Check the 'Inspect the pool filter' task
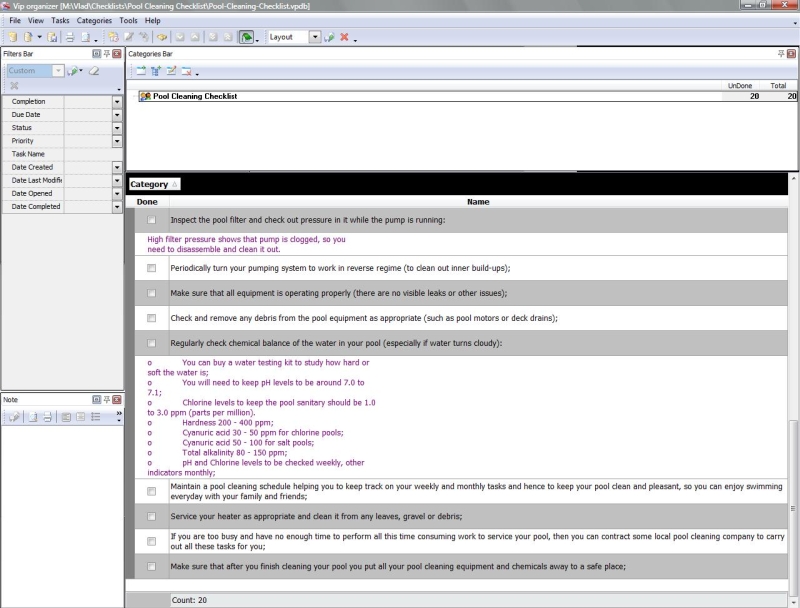 [152, 220]
